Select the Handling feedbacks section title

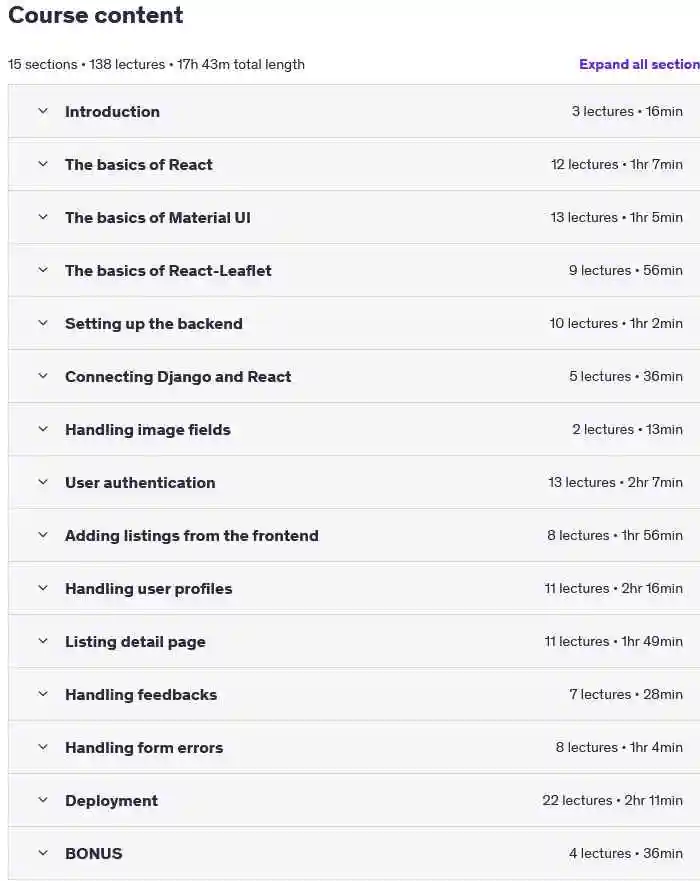[141, 694]
